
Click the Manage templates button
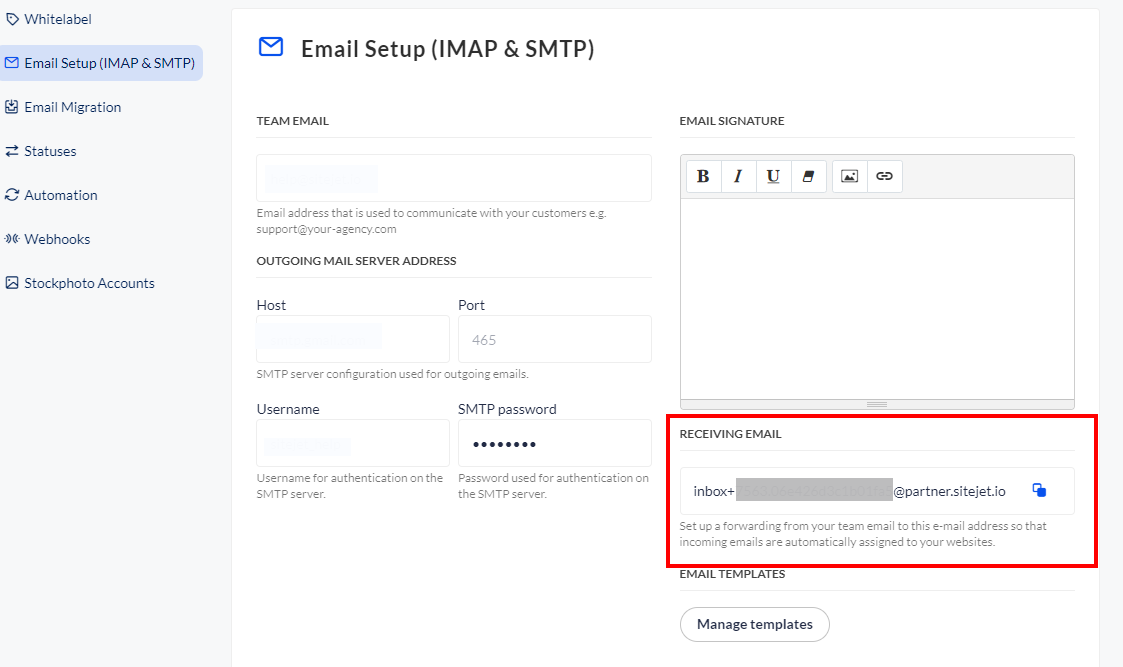(754, 624)
